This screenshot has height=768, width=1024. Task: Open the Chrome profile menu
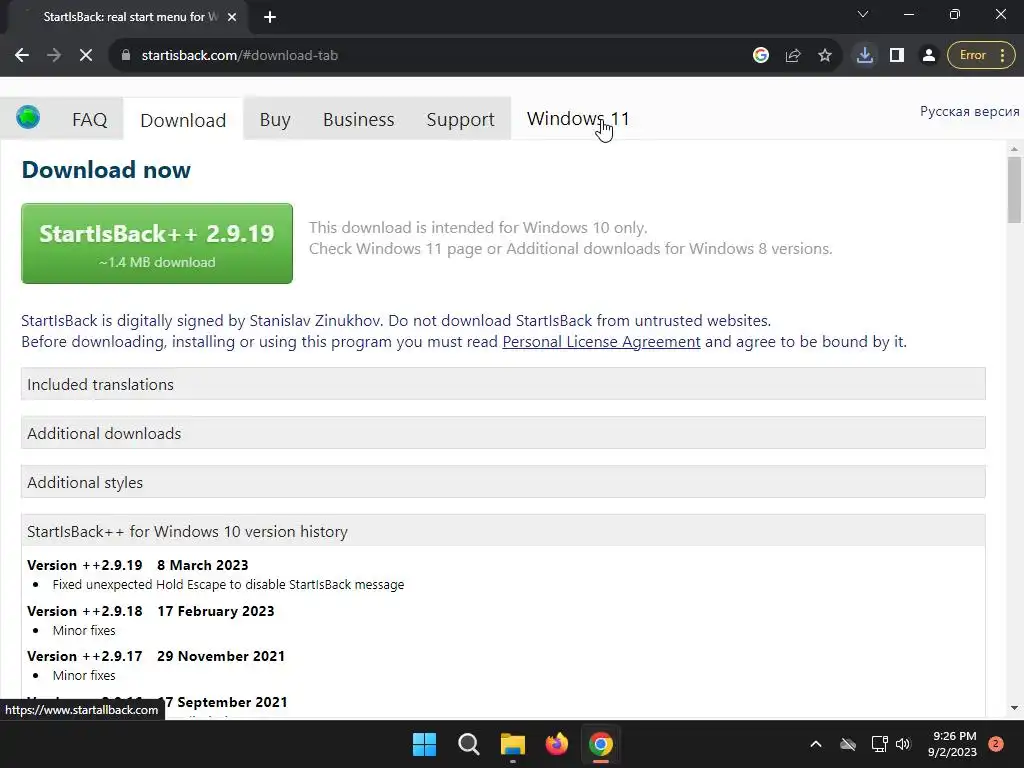(929, 56)
